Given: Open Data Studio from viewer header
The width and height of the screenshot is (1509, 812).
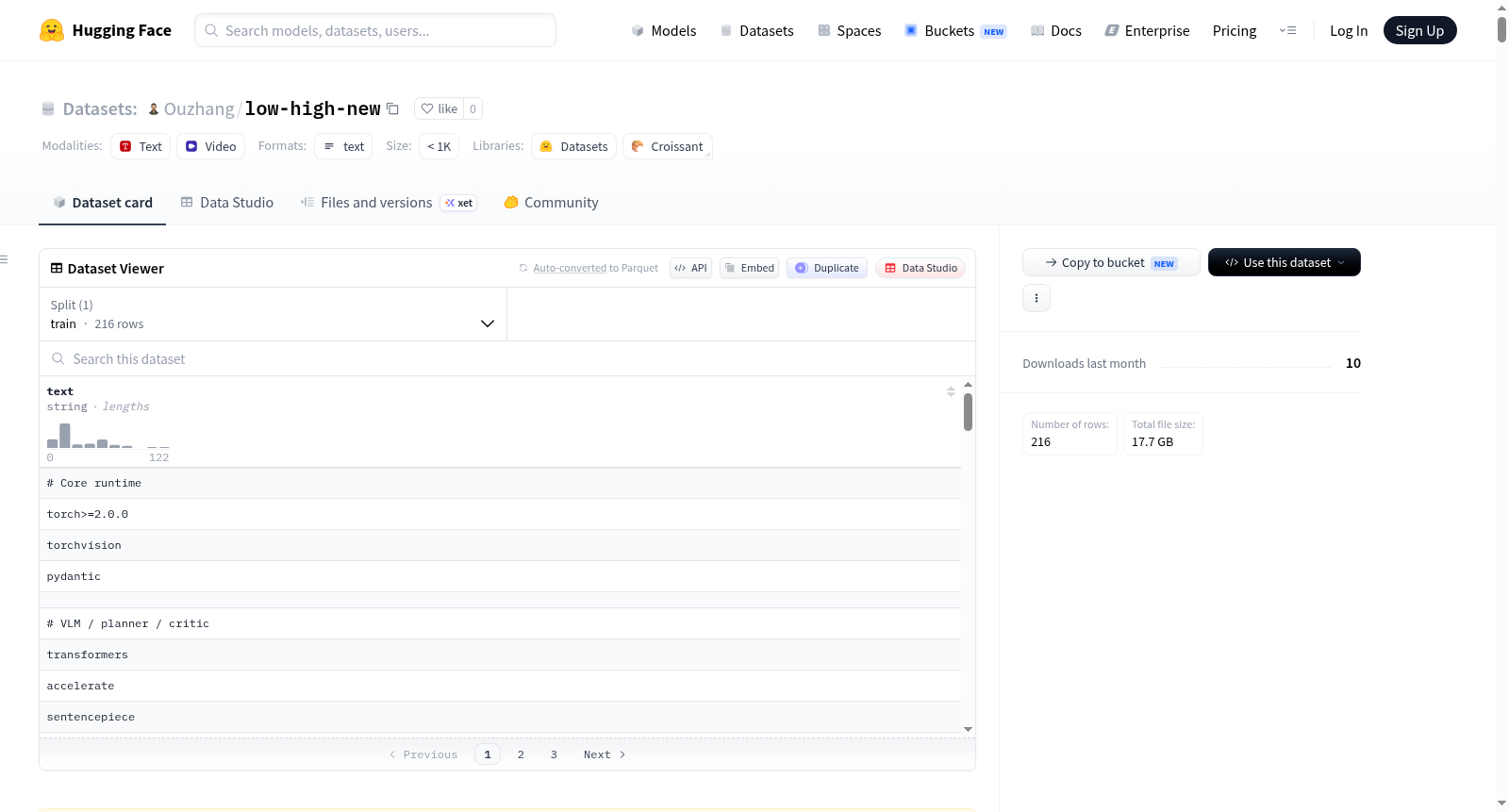Looking at the screenshot, I should pos(920,268).
